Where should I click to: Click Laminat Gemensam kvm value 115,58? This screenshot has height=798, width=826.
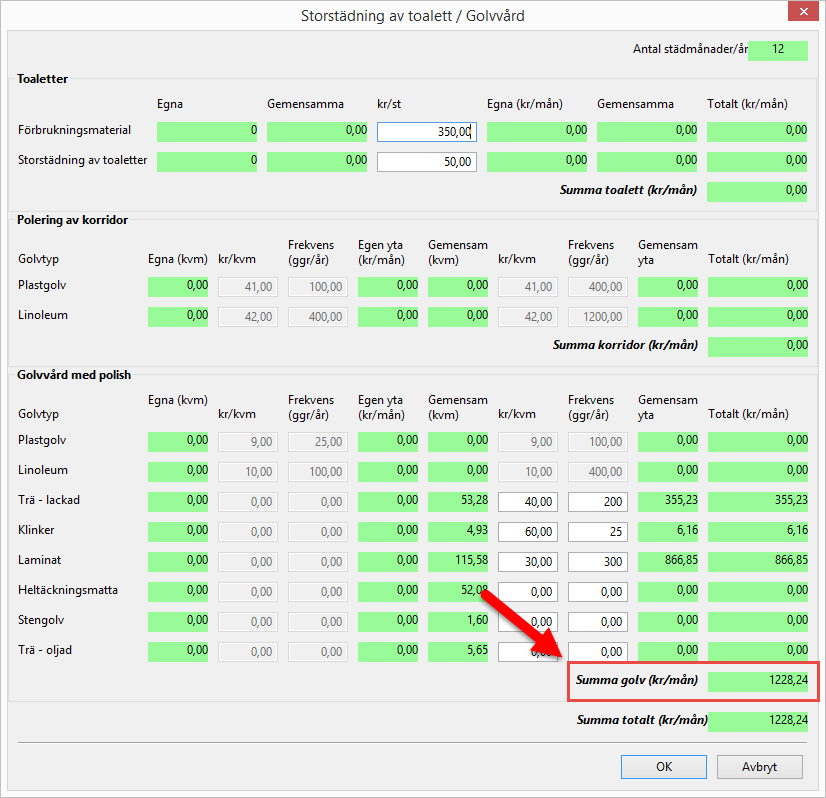point(458,561)
